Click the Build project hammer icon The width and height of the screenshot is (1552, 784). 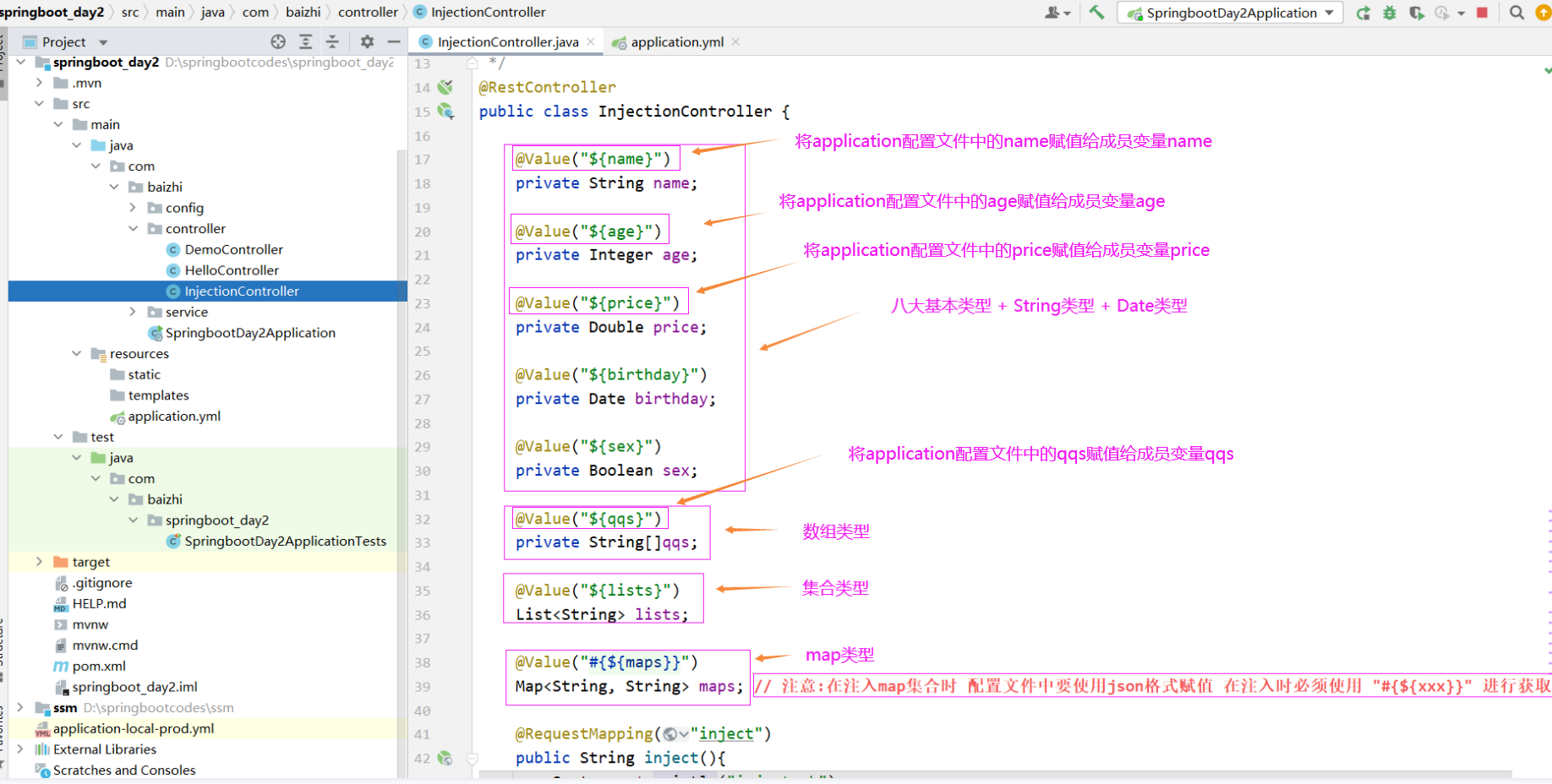1096,13
